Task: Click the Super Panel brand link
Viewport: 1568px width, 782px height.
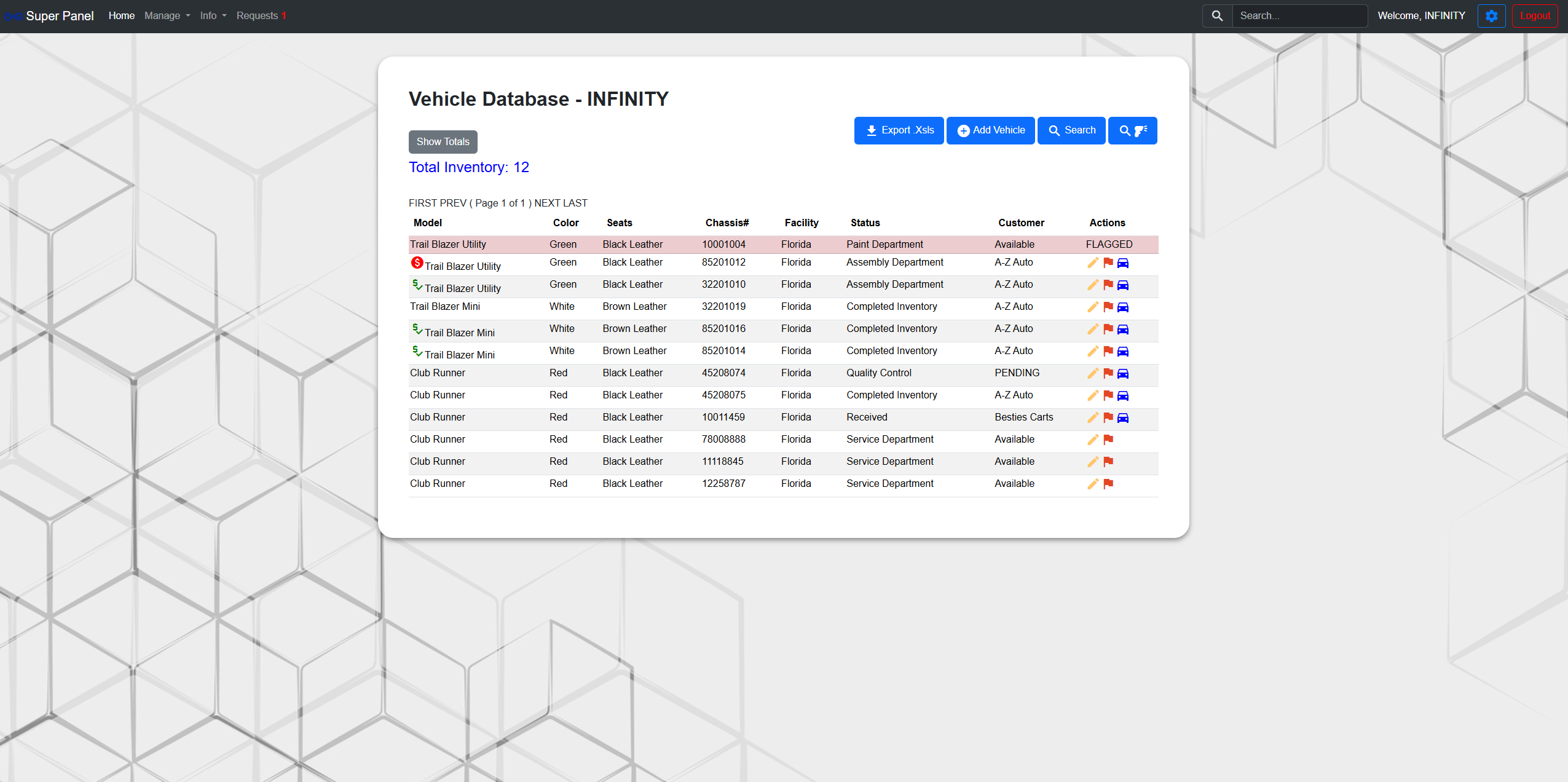Action: pyautogui.click(x=50, y=16)
